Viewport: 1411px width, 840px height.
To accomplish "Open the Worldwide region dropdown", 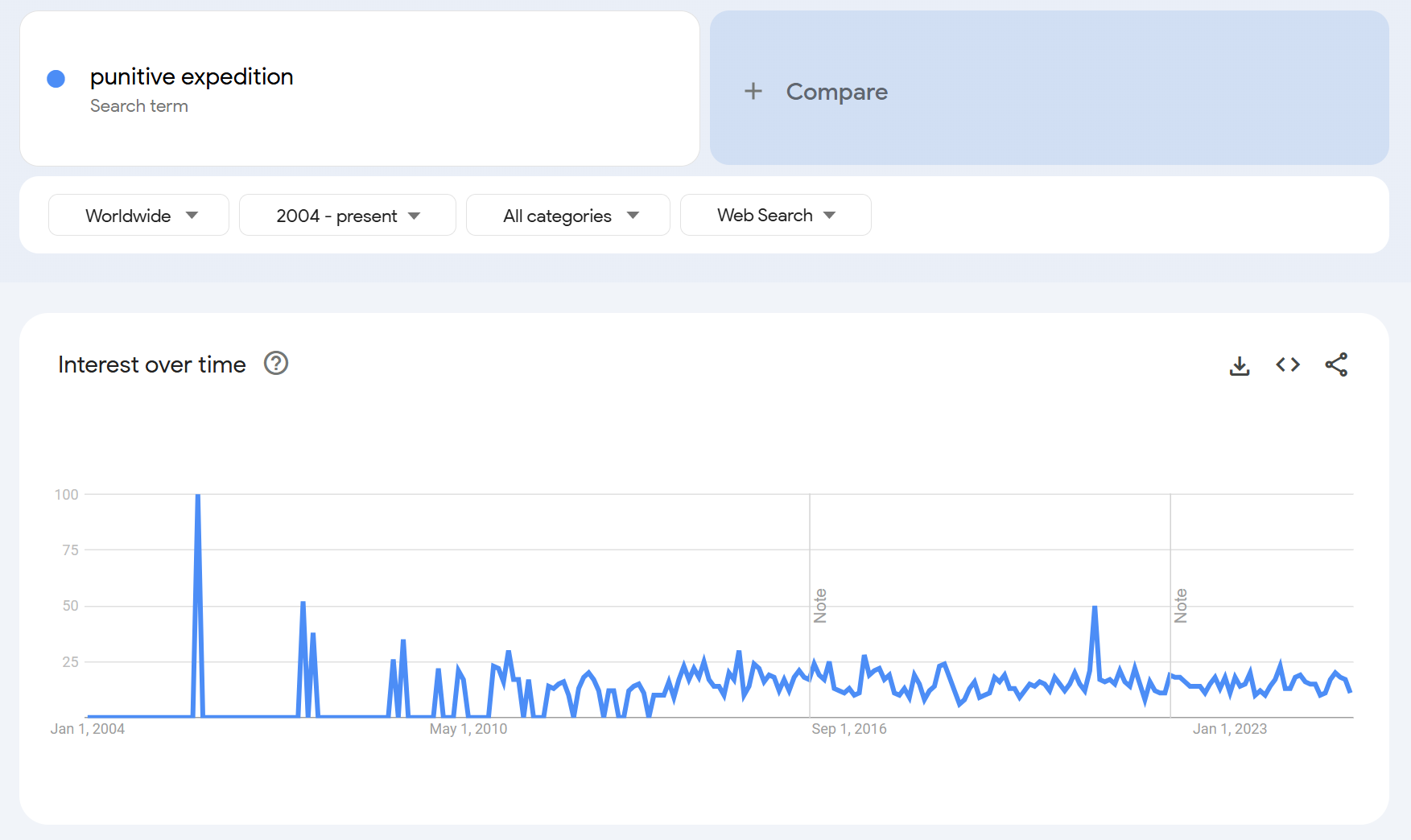I will click(x=138, y=215).
